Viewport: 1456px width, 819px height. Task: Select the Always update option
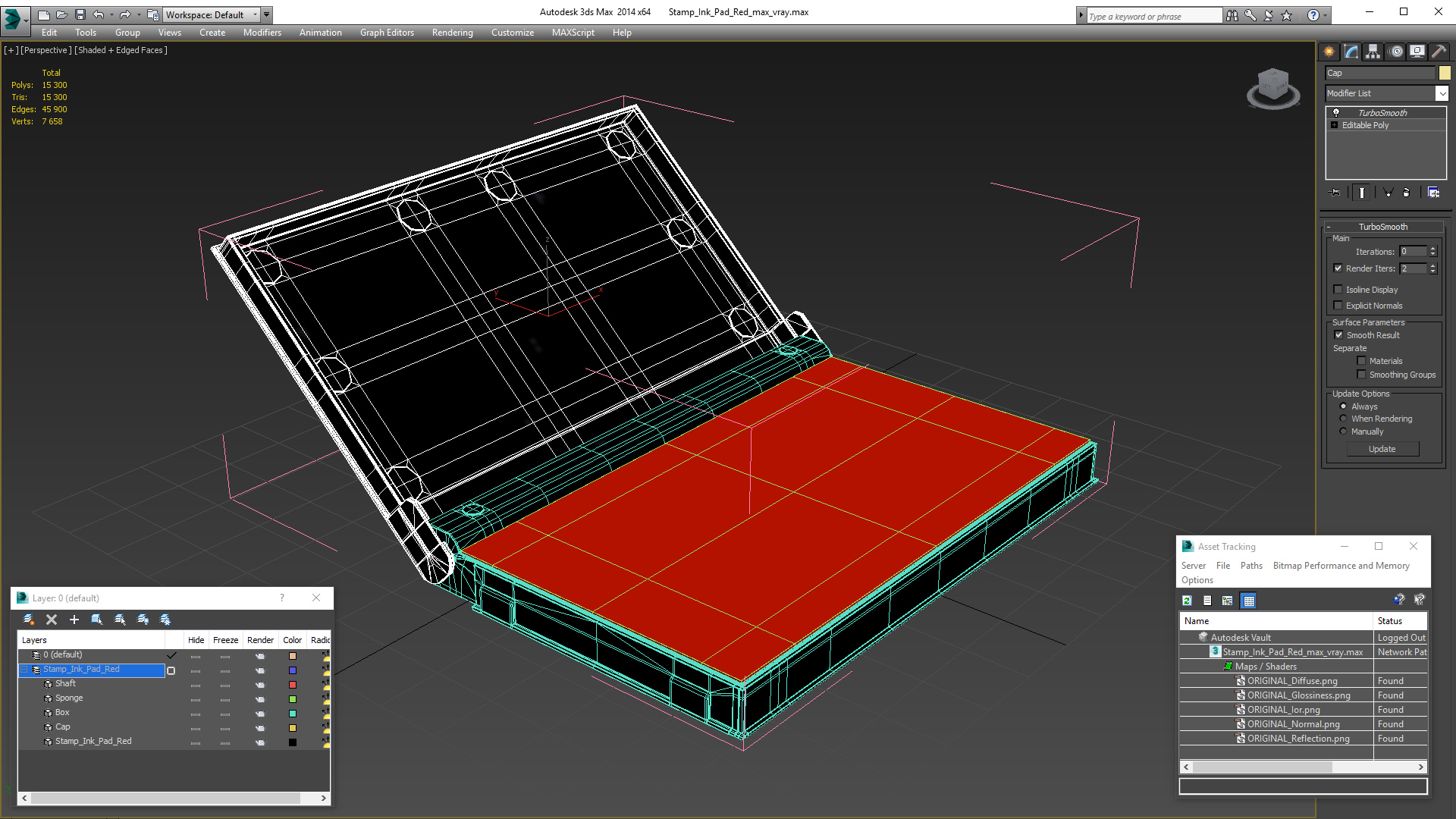(1344, 406)
